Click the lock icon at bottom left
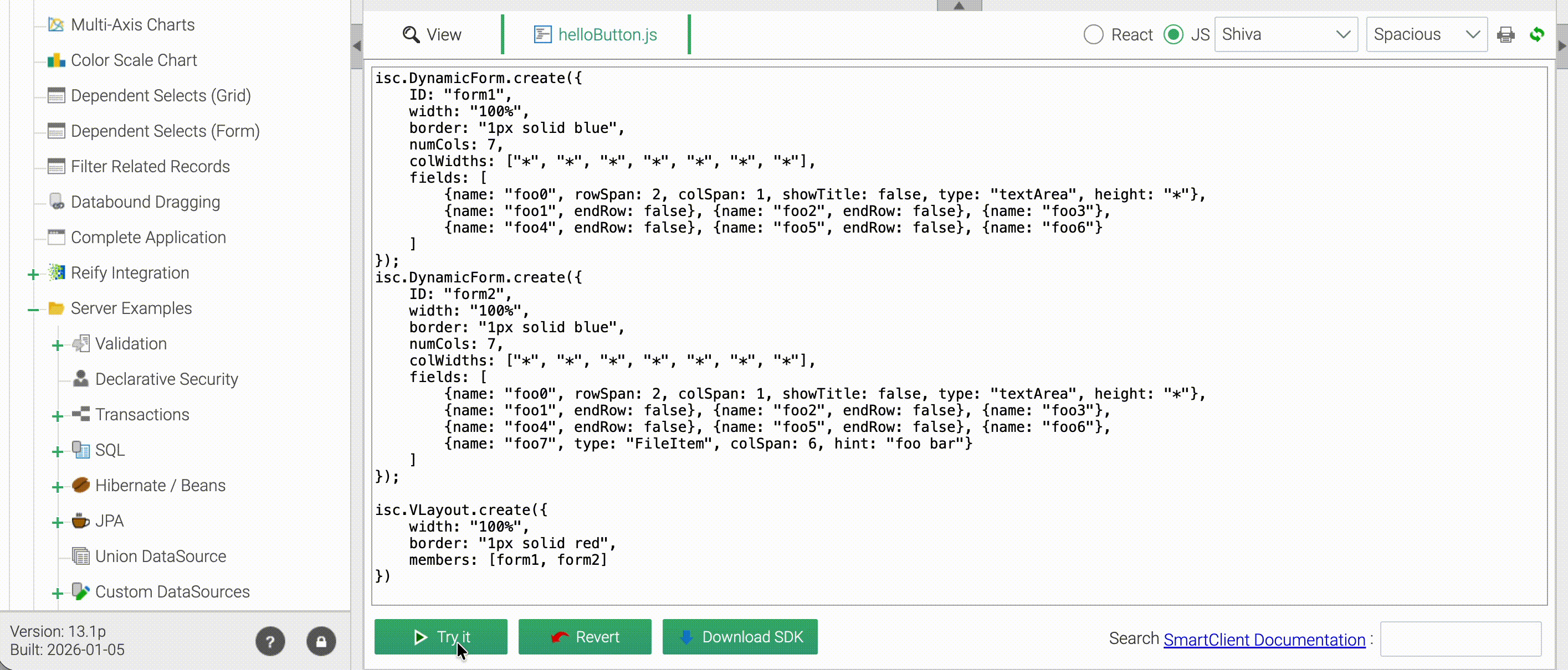The width and height of the screenshot is (1568, 670). (321, 641)
